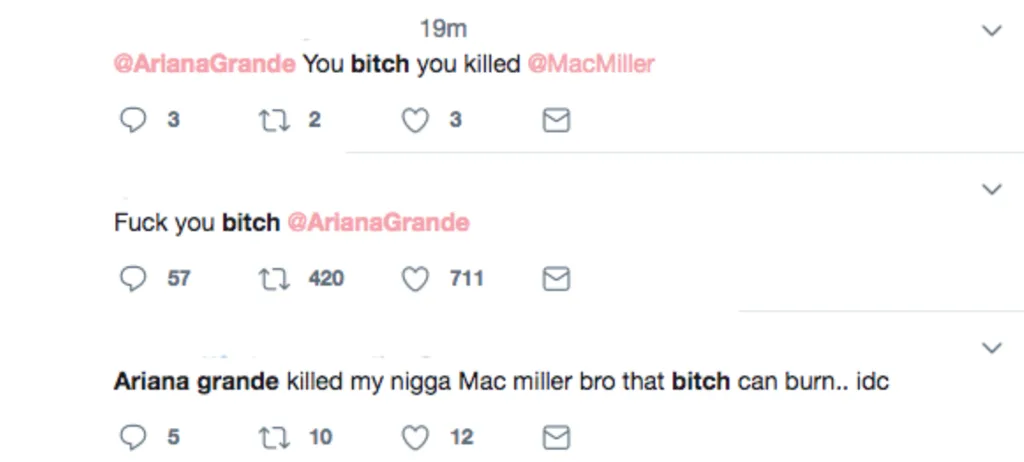Screen dimensions: 1024x462
Task: Like the tweet with 12 likes
Action: [x=415, y=437]
